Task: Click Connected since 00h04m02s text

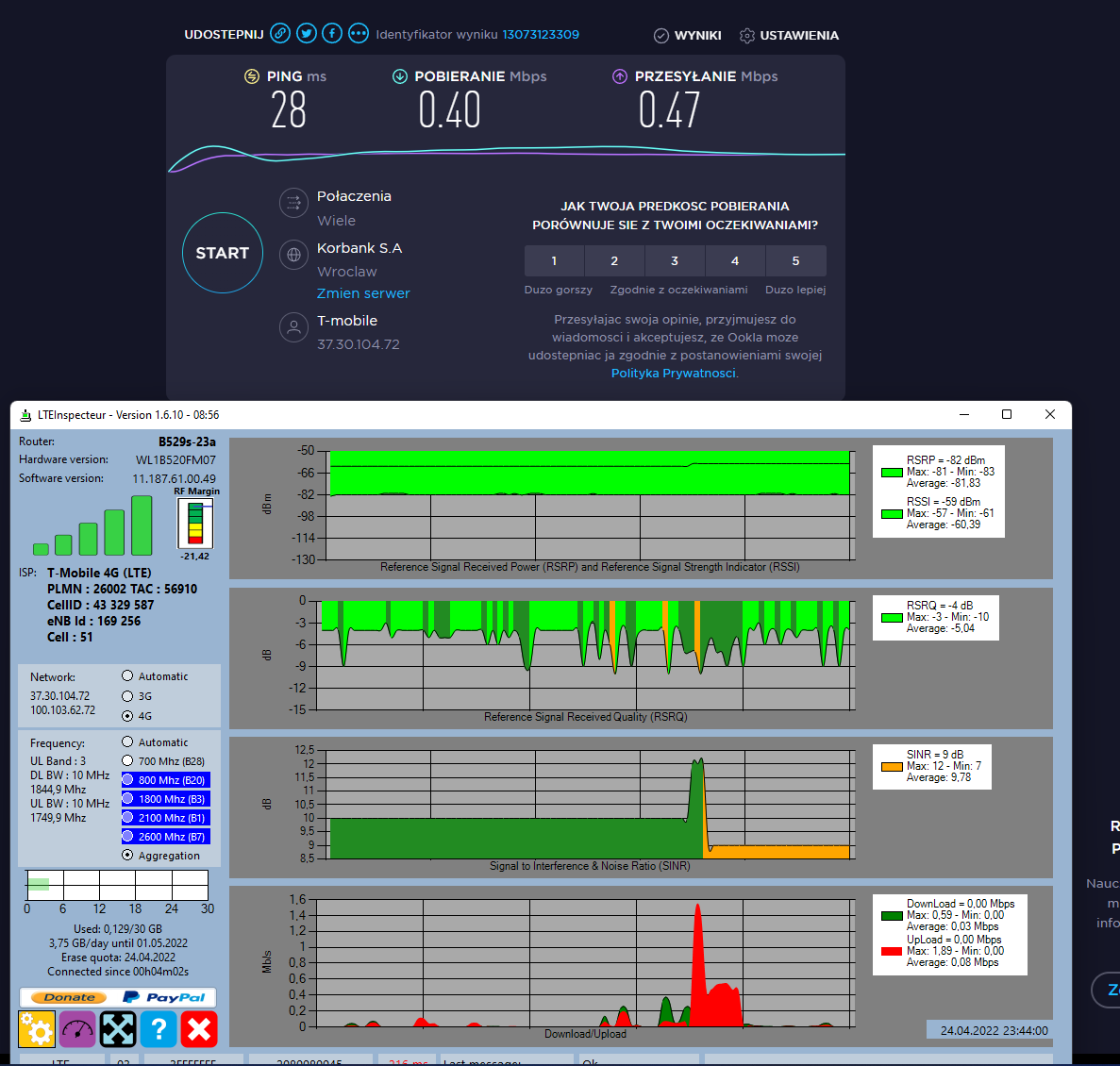Action: click(118, 972)
